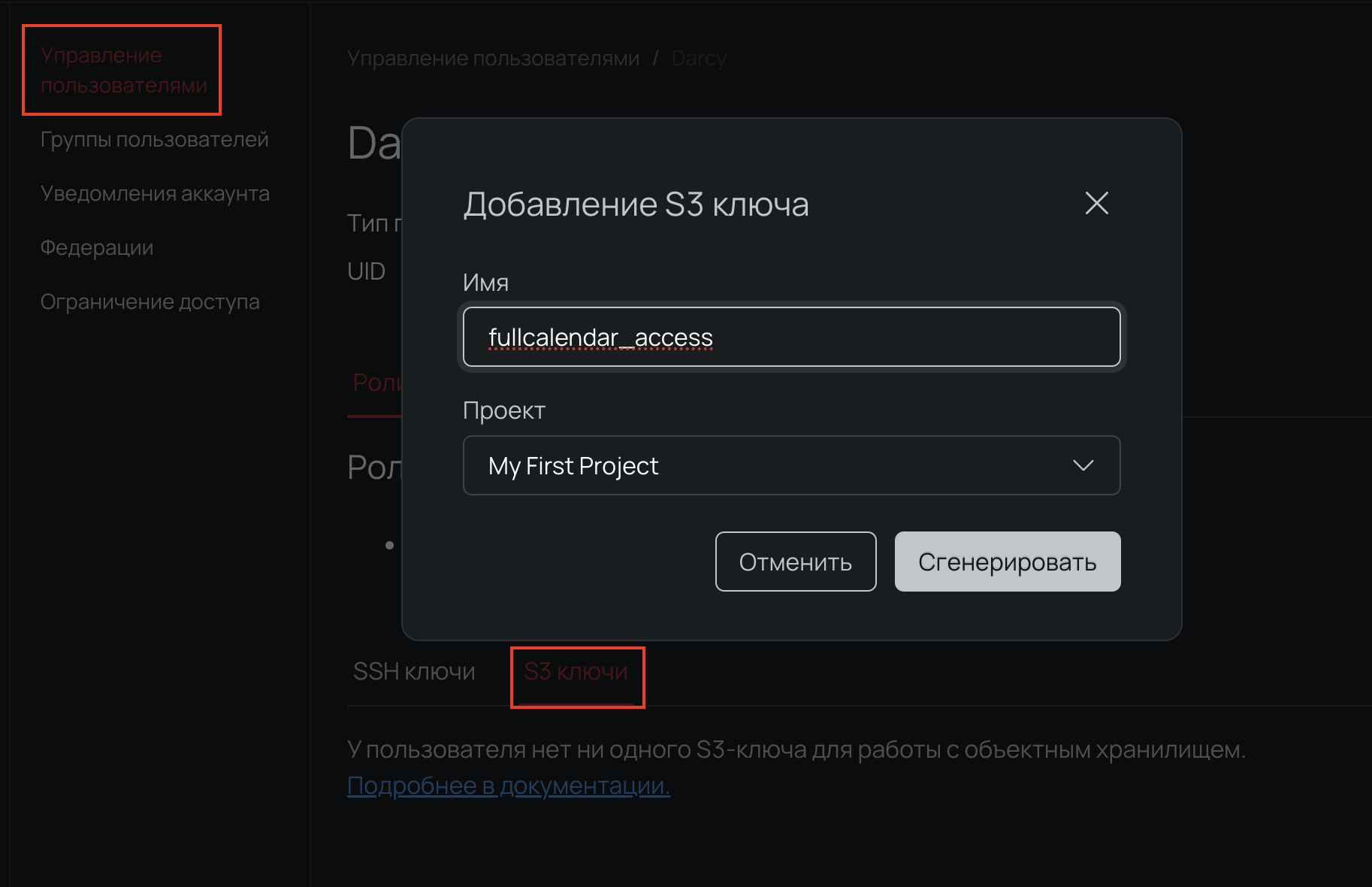1372x887 pixels.
Task: Open Ограничение доступа sidebar item
Action: click(x=150, y=302)
